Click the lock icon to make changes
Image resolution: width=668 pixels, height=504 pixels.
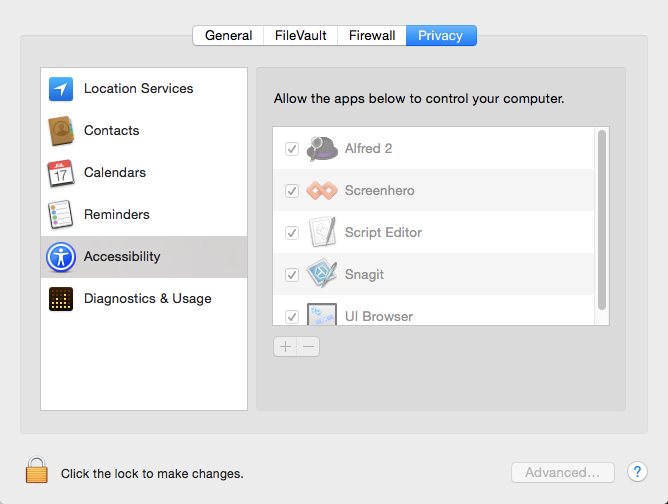(37, 469)
